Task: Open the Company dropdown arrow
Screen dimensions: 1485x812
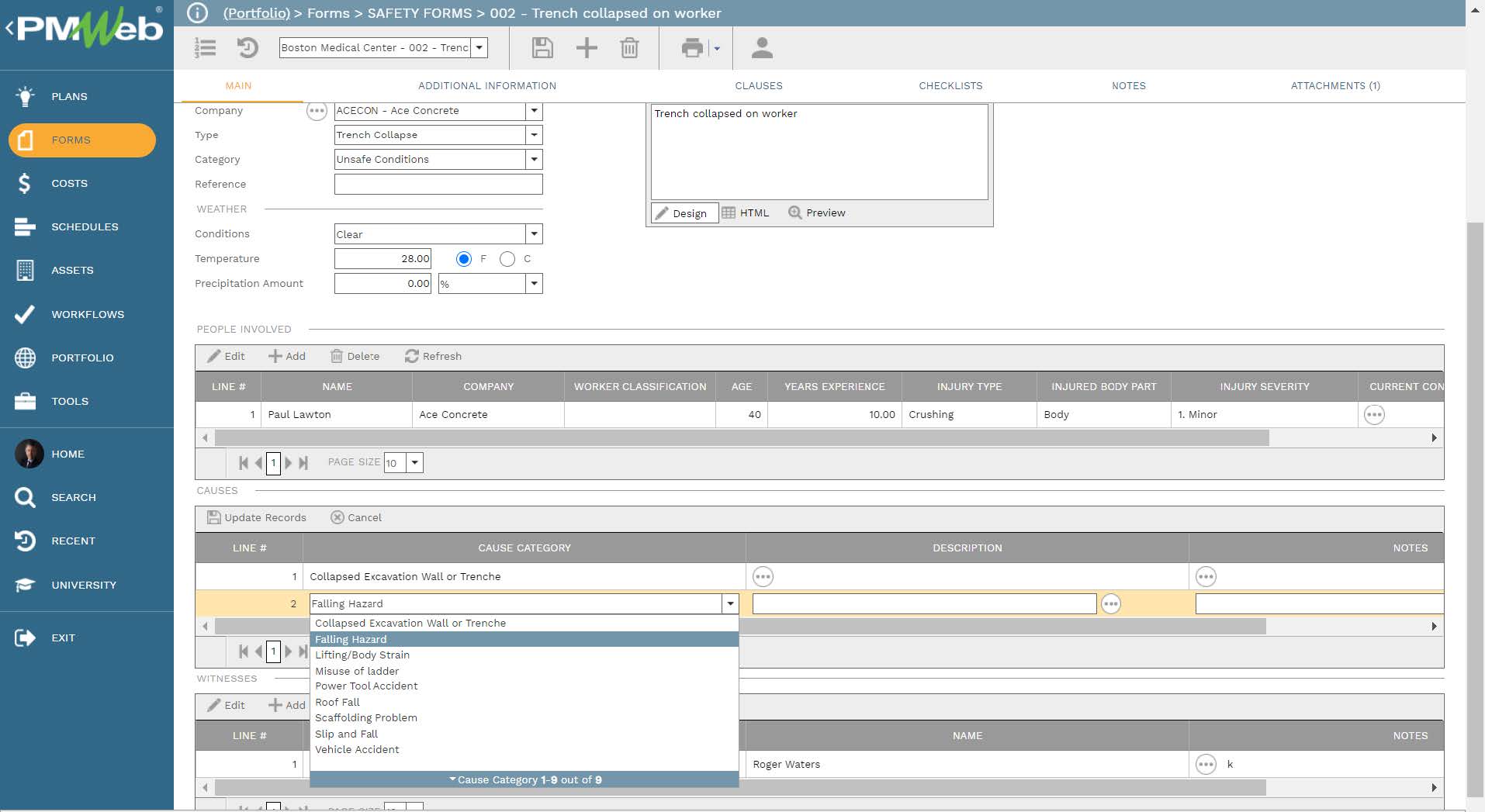Action: tap(534, 111)
